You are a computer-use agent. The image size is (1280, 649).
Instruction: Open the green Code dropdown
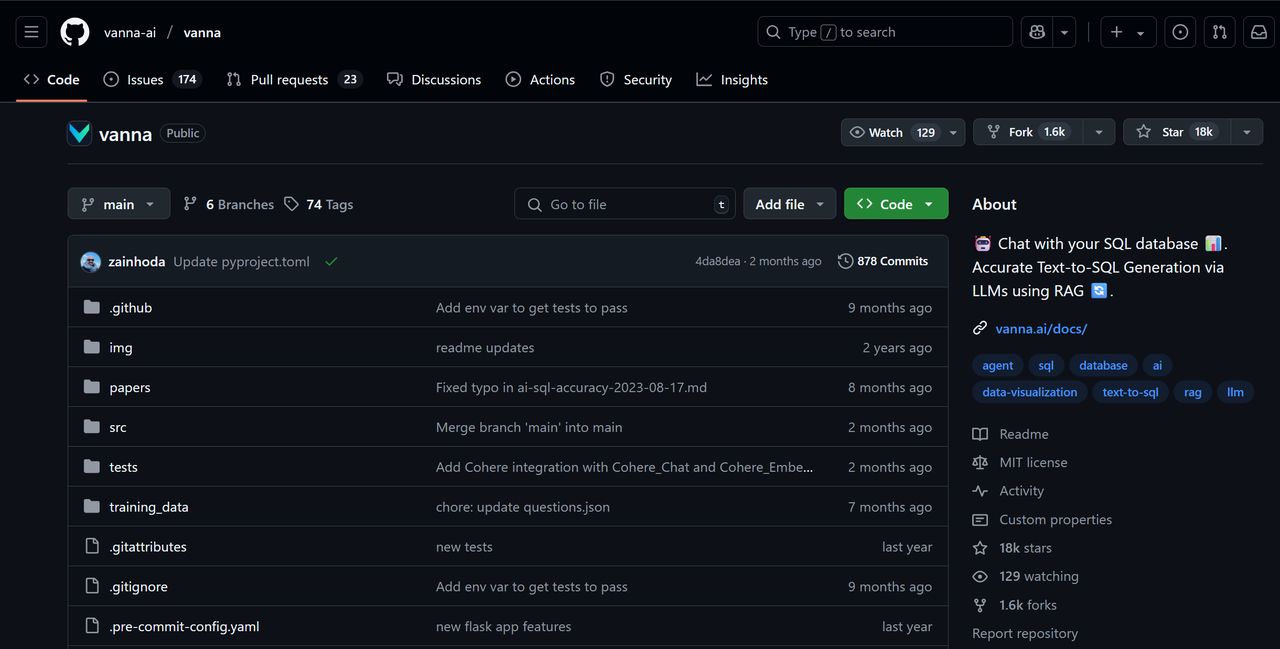[895, 204]
